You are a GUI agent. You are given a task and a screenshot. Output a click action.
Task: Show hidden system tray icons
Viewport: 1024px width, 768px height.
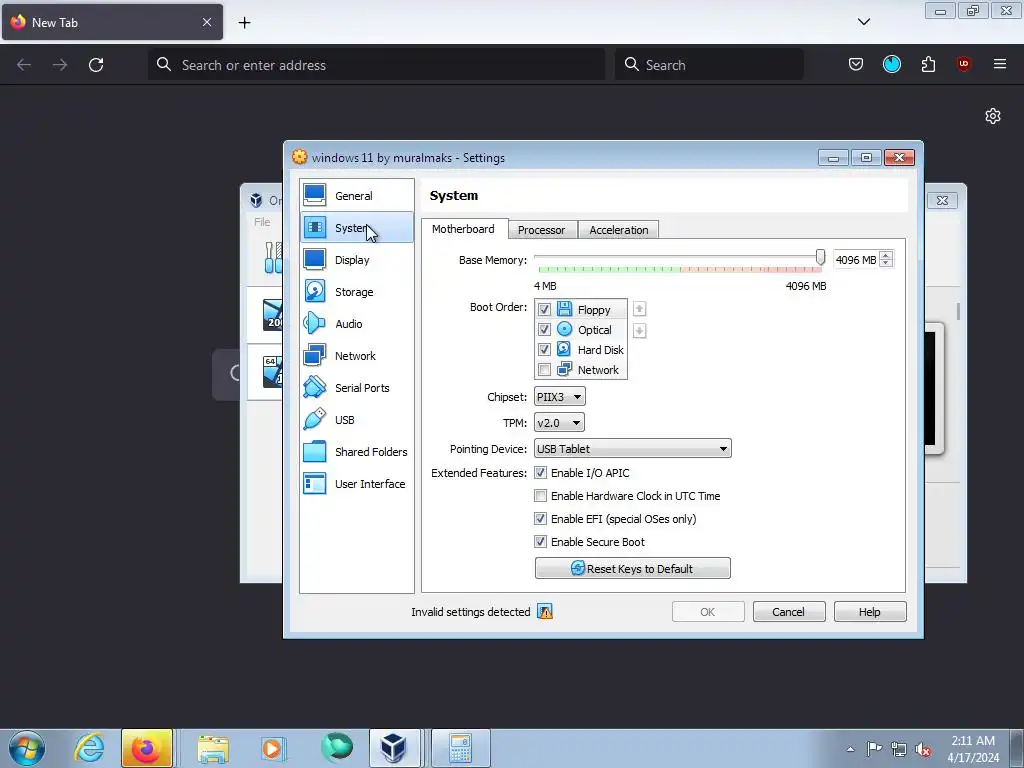tap(850, 749)
